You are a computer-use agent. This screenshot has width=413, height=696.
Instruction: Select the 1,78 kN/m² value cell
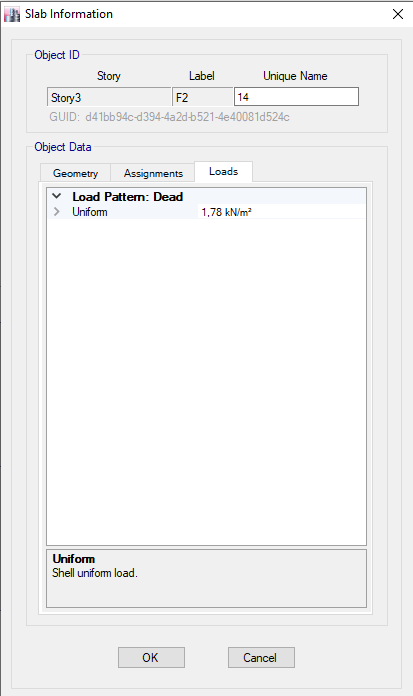pos(282,212)
